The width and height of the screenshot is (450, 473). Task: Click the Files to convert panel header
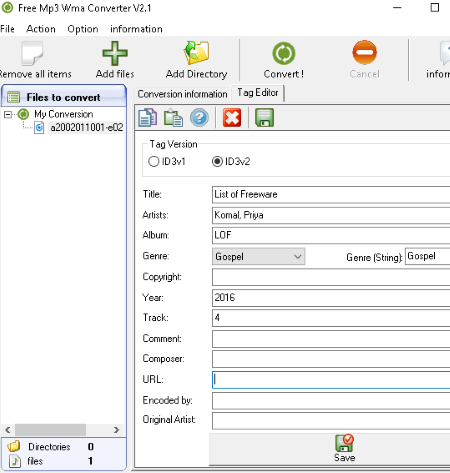[64, 96]
